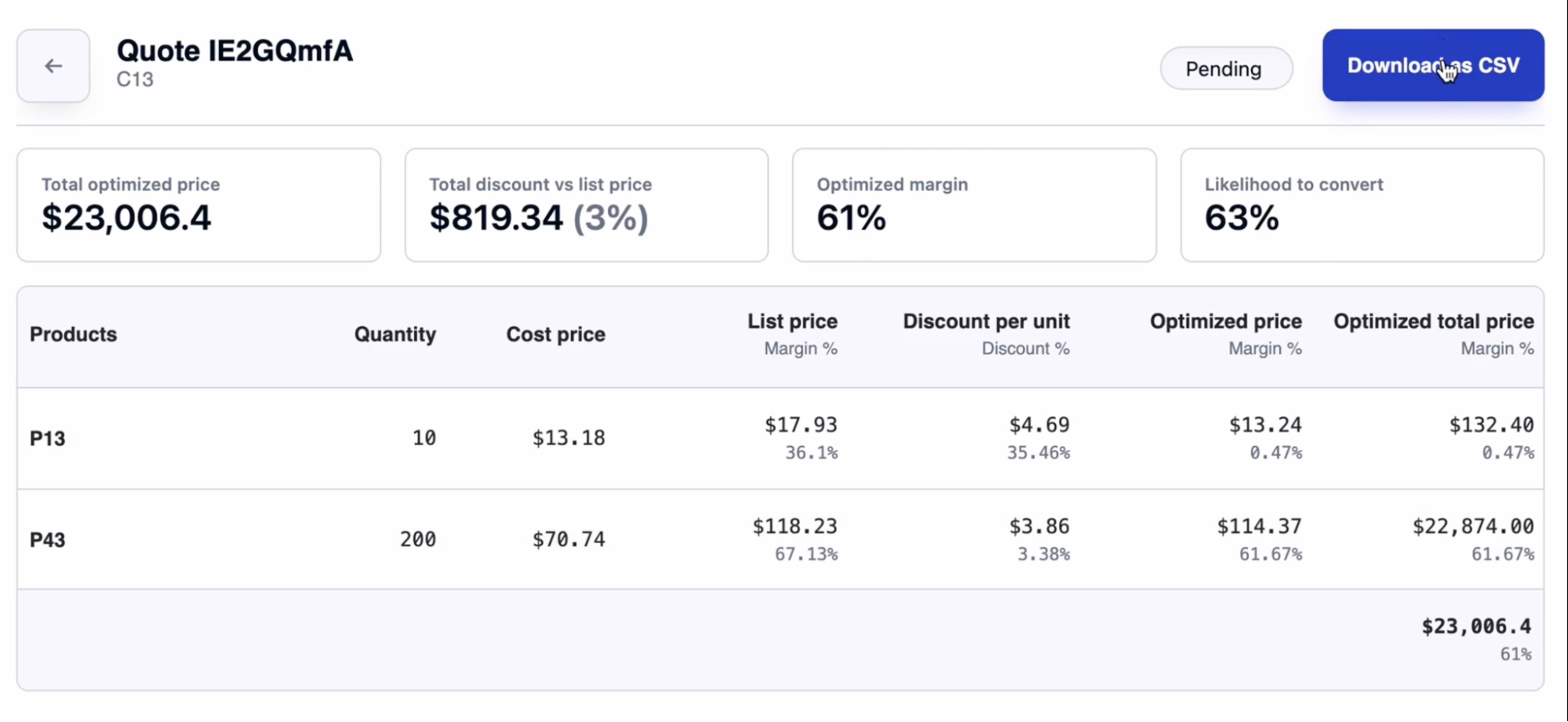Image resolution: width=1568 pixels, height=722 pixels.
Task: Click the Optimized price column header
Action: click(x=1225, y=321)
